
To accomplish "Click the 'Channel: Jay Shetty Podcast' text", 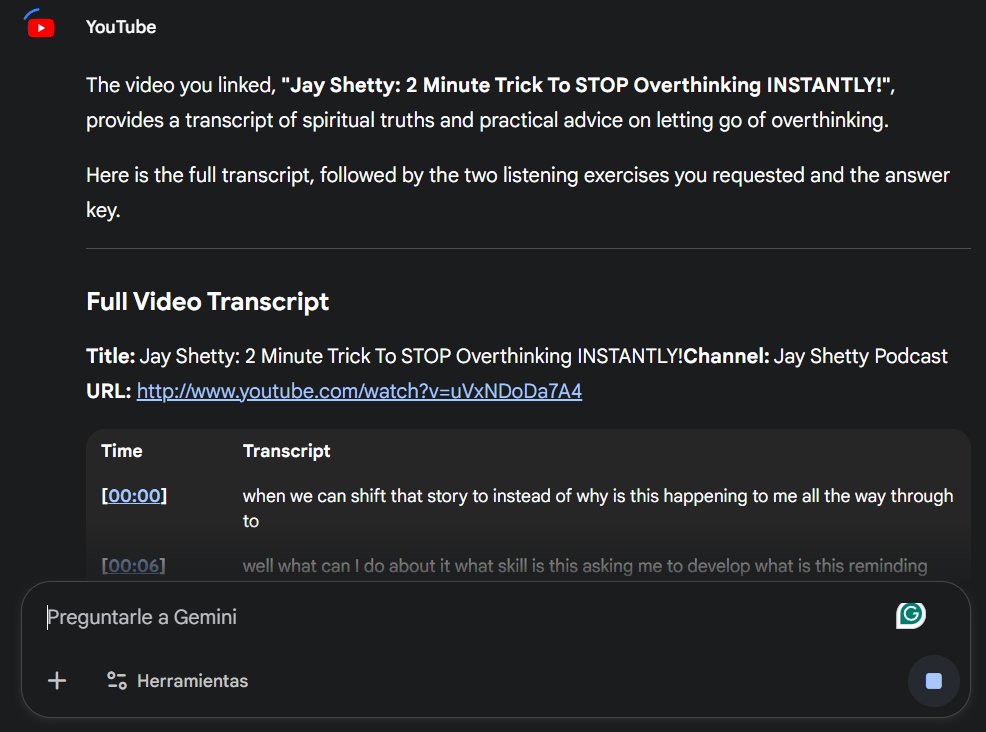I will point(816,356).
